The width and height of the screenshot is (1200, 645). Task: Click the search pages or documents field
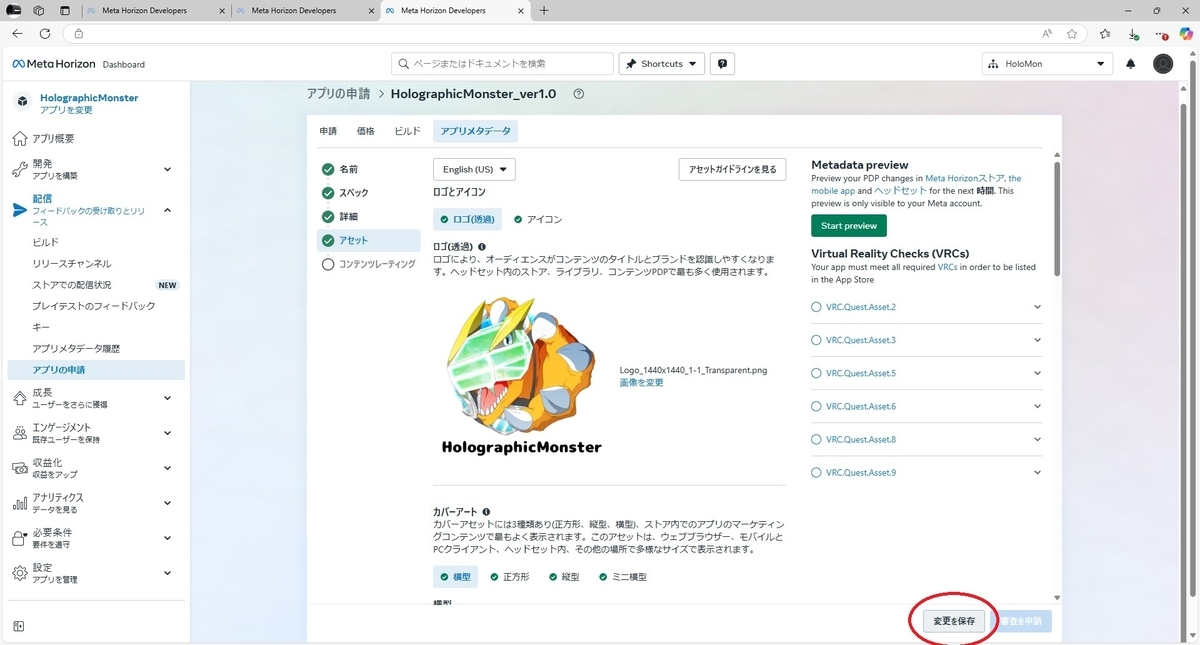click(x=502, y=64)
